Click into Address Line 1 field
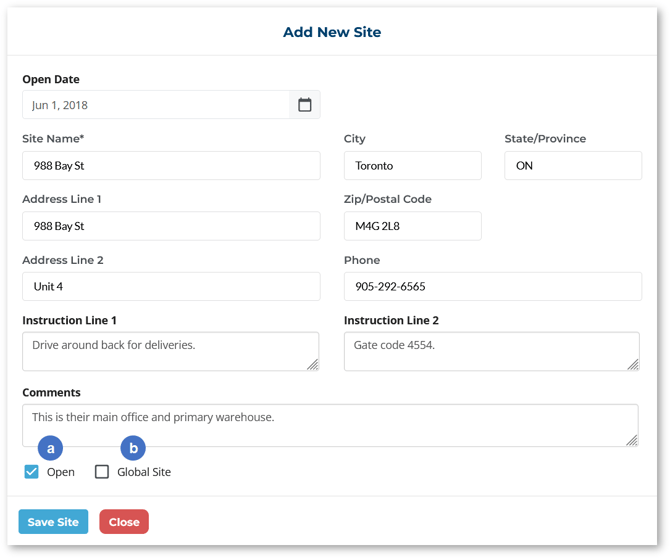 point(171,226)
